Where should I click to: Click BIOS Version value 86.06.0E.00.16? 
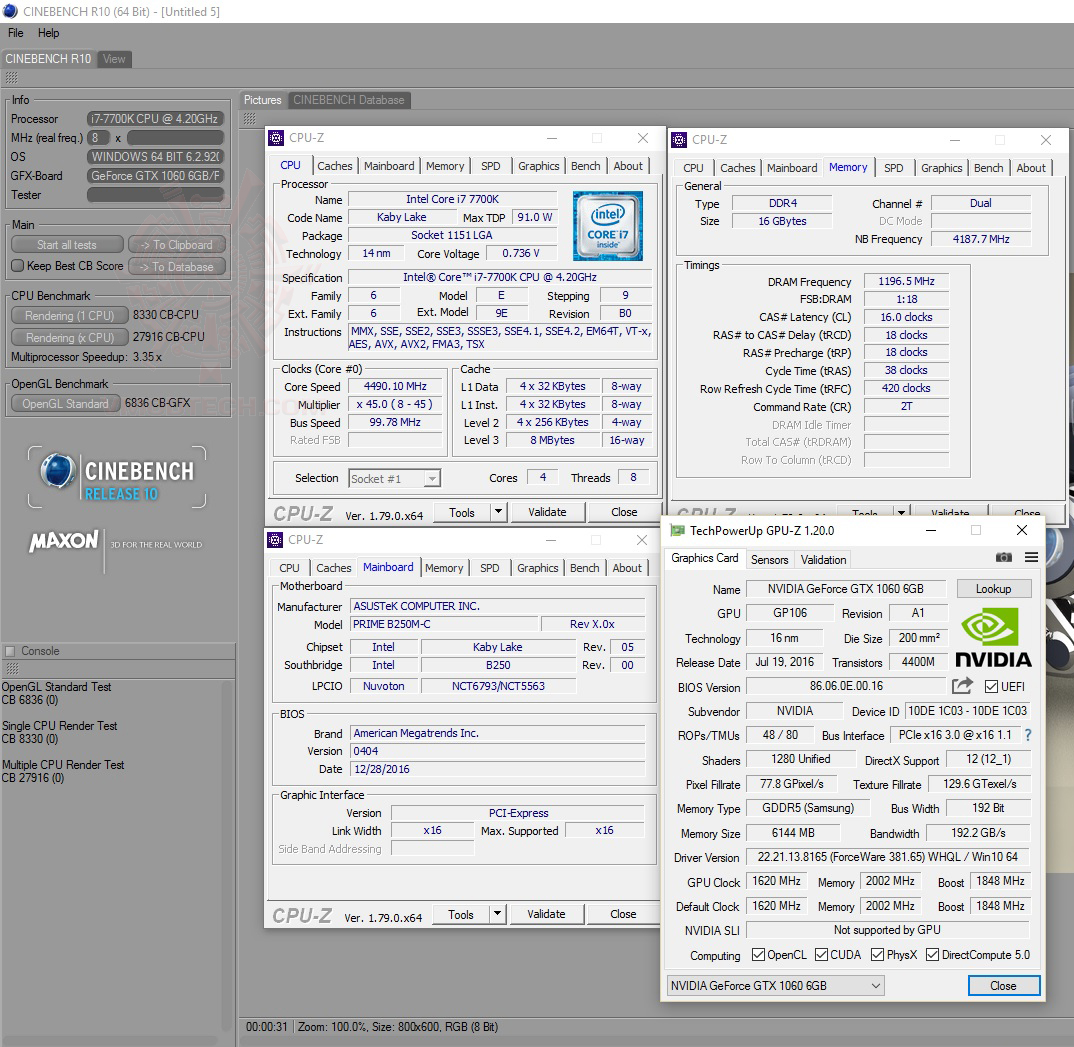point(847,686)
